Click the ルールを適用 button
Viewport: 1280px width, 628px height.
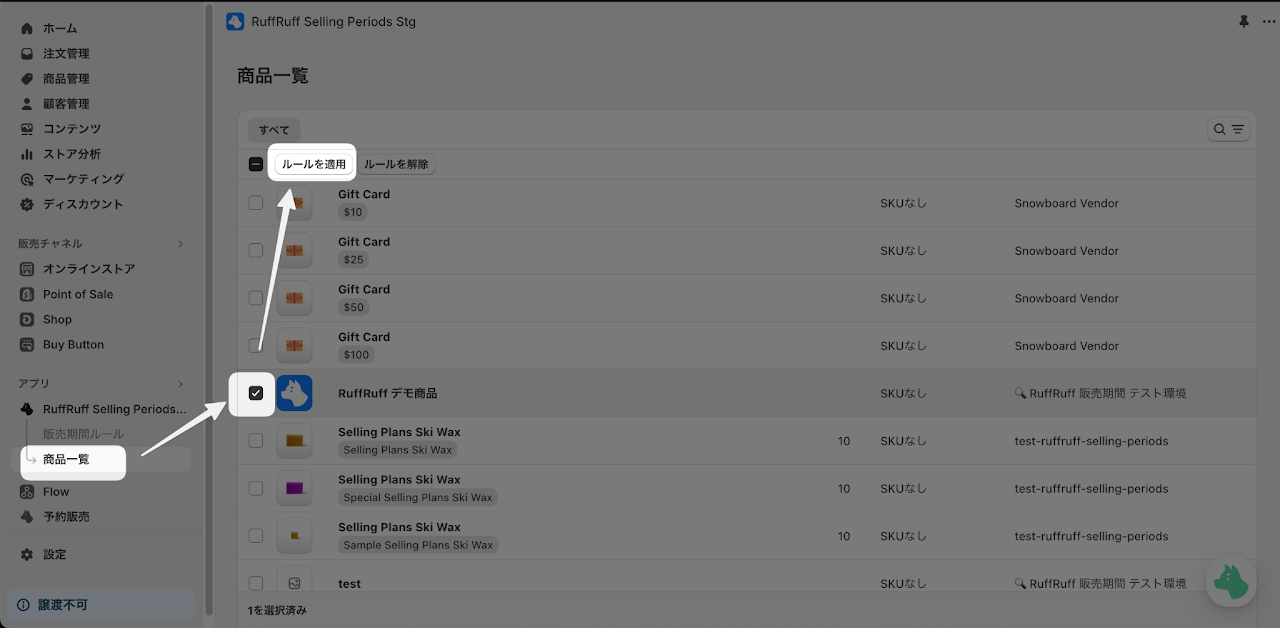(x=314, y=164)
